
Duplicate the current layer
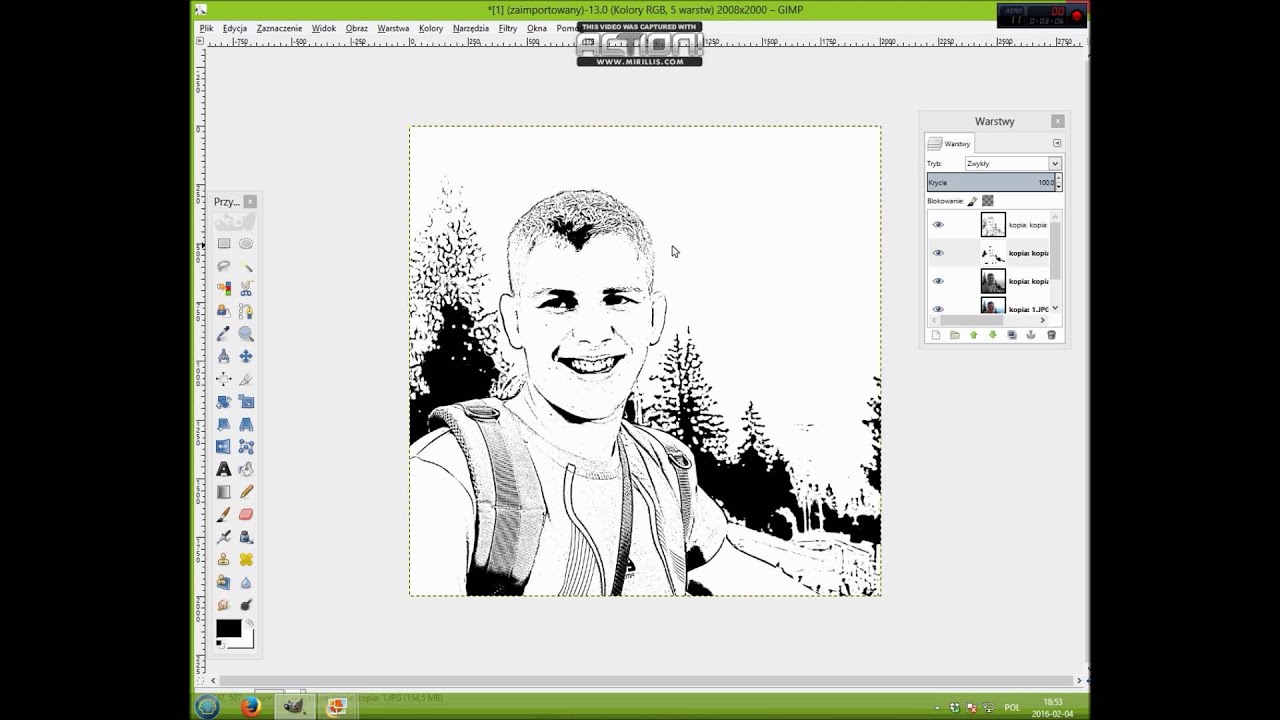[1012, 335]
